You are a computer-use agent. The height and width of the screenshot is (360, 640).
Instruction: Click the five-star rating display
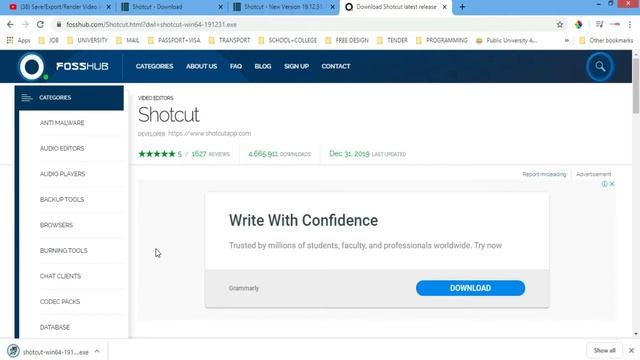coord(156,154)
